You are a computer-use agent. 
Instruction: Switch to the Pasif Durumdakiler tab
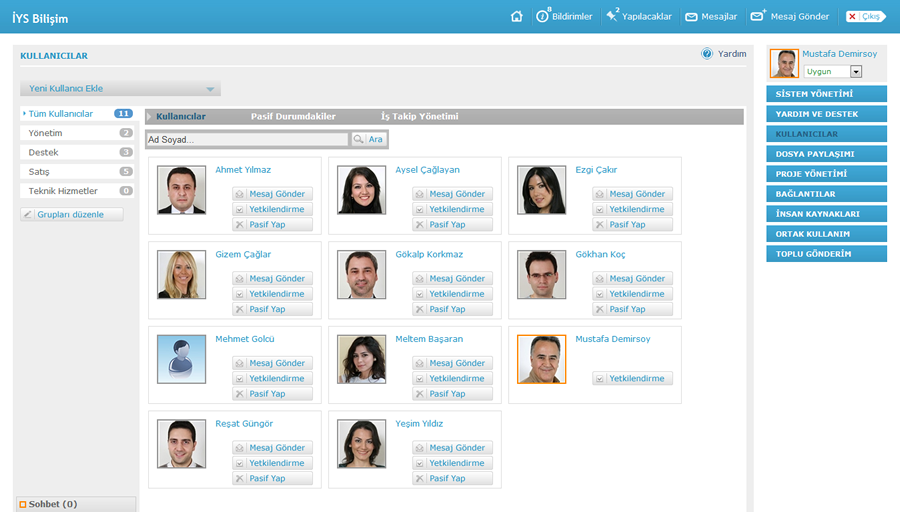[x=293, y=117]
